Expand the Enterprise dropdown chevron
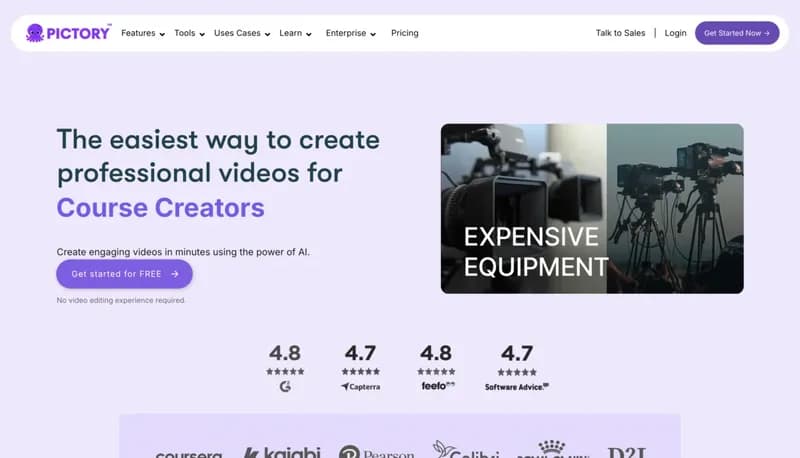 coord(373,34)
